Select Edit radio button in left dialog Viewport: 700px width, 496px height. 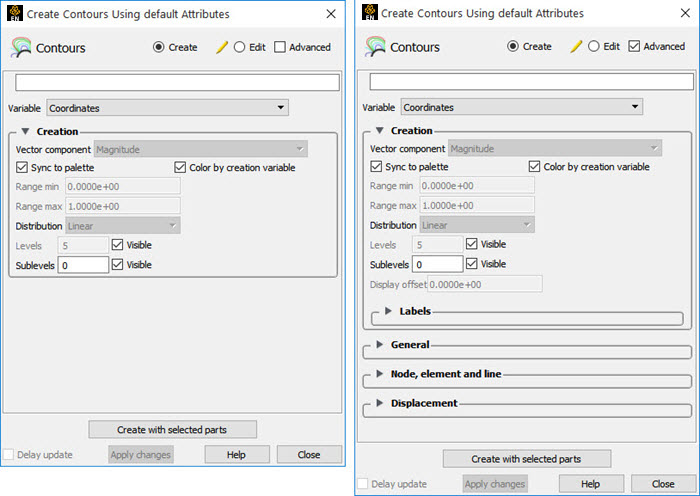(x=239, y=47)
